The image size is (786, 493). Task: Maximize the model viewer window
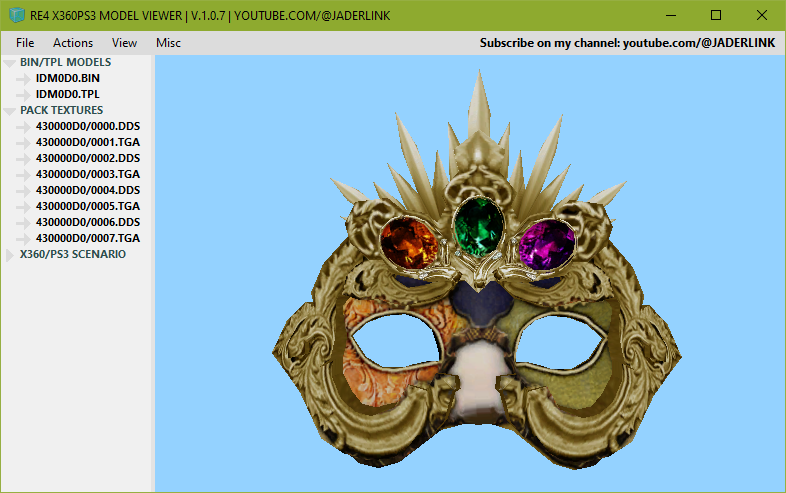(716, 16)
